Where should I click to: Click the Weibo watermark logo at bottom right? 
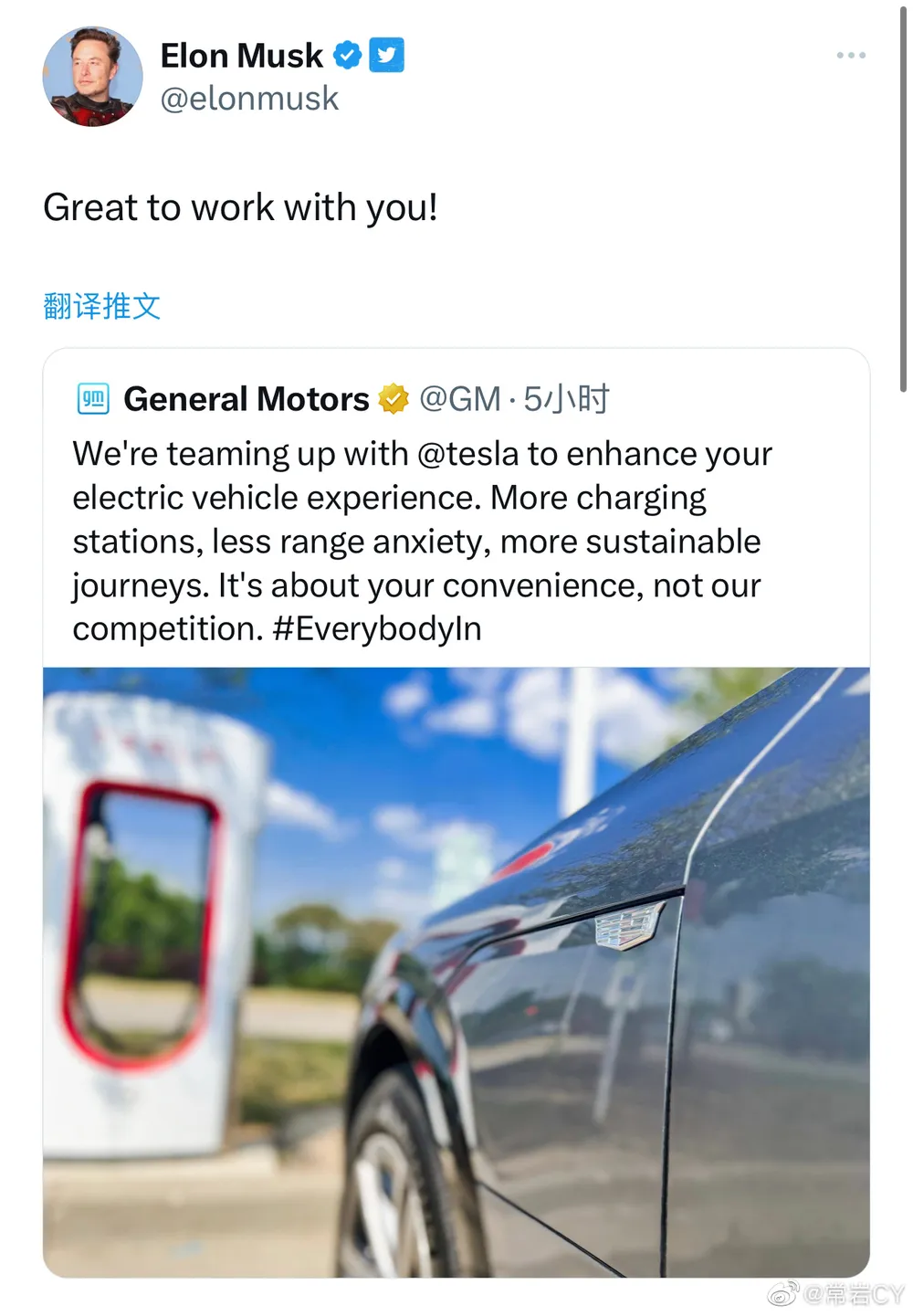coord(783,1294)
